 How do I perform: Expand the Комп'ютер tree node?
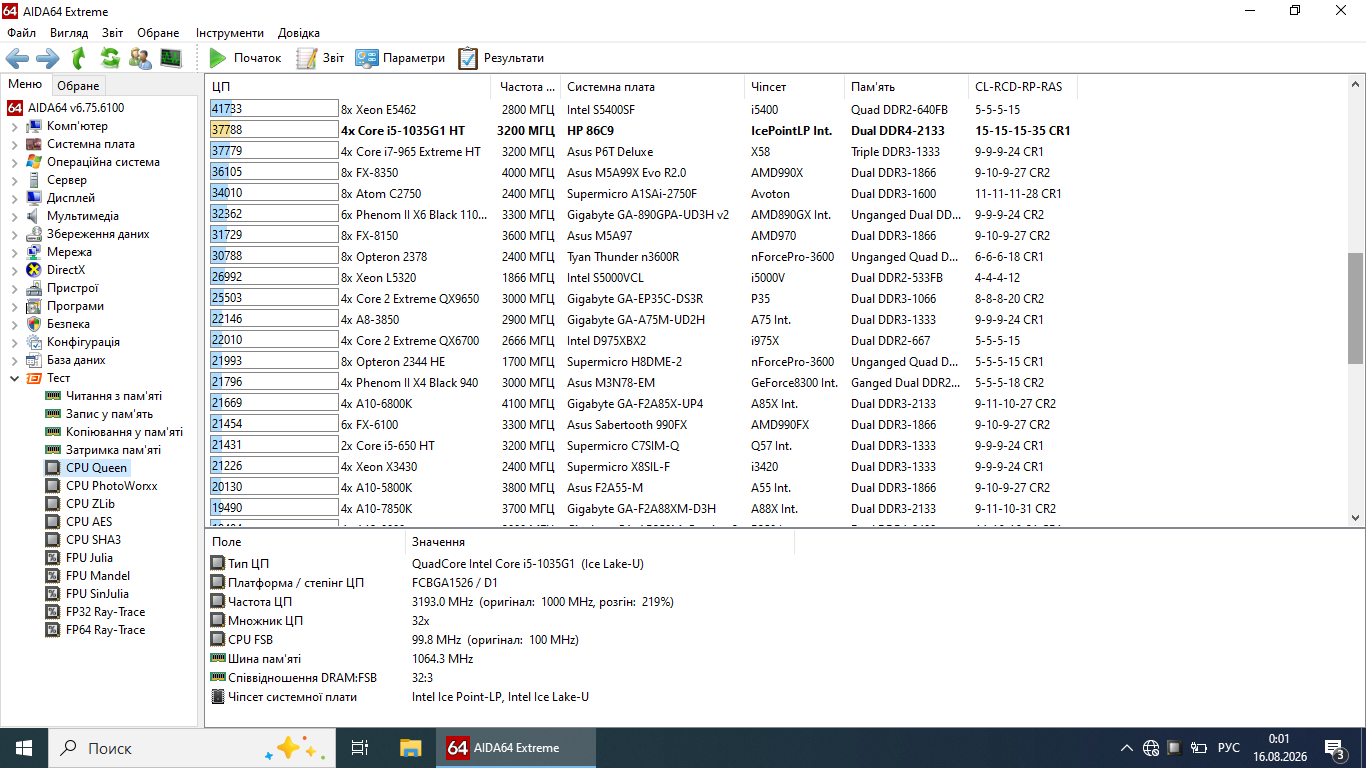pos(14,127)
